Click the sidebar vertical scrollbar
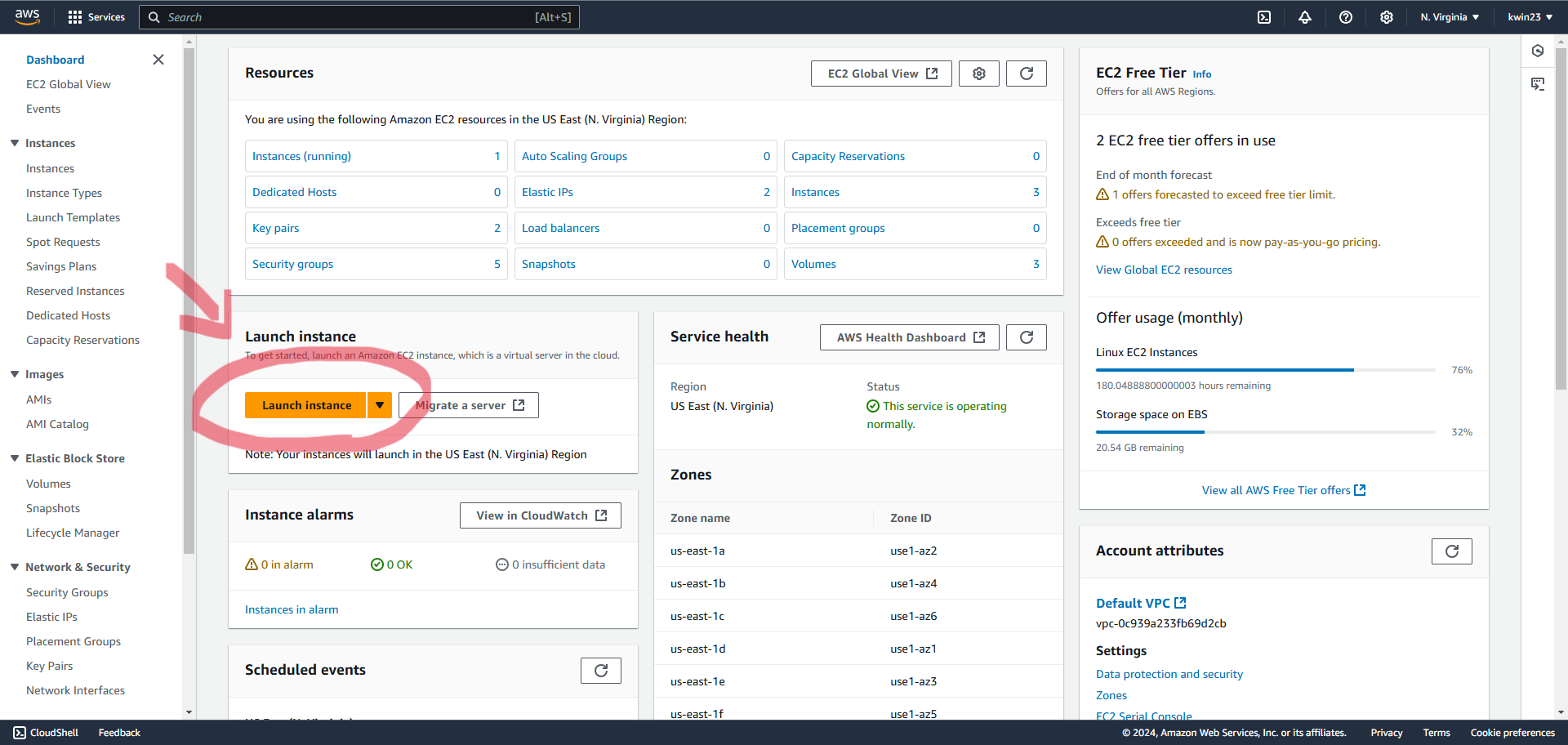This screenshot has width=1568, height=745. pos(189,301)
